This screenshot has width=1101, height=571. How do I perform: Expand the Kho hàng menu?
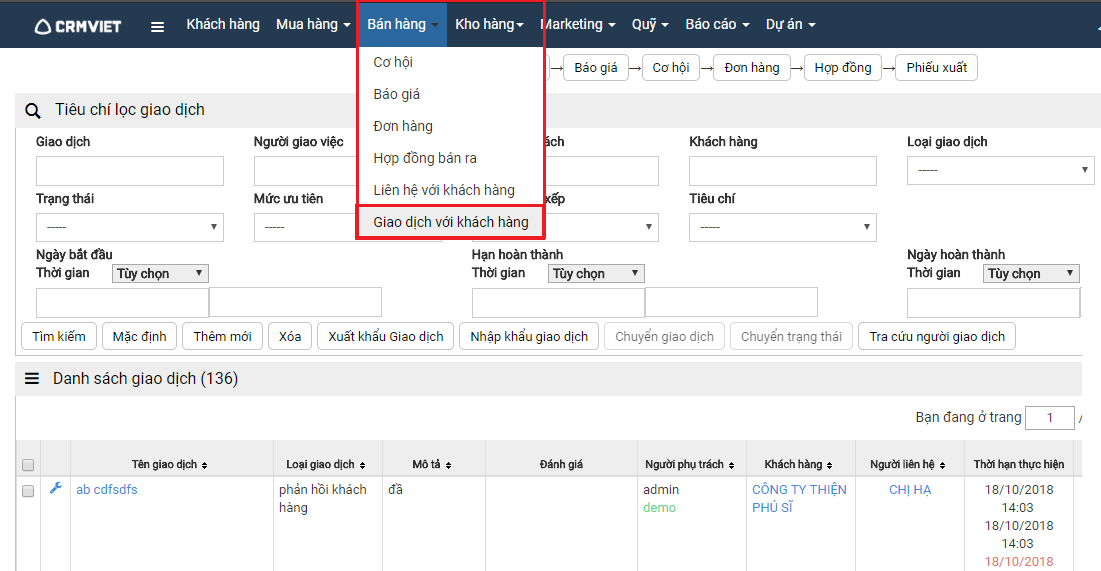pyautogui.click(x=489, y=25)
